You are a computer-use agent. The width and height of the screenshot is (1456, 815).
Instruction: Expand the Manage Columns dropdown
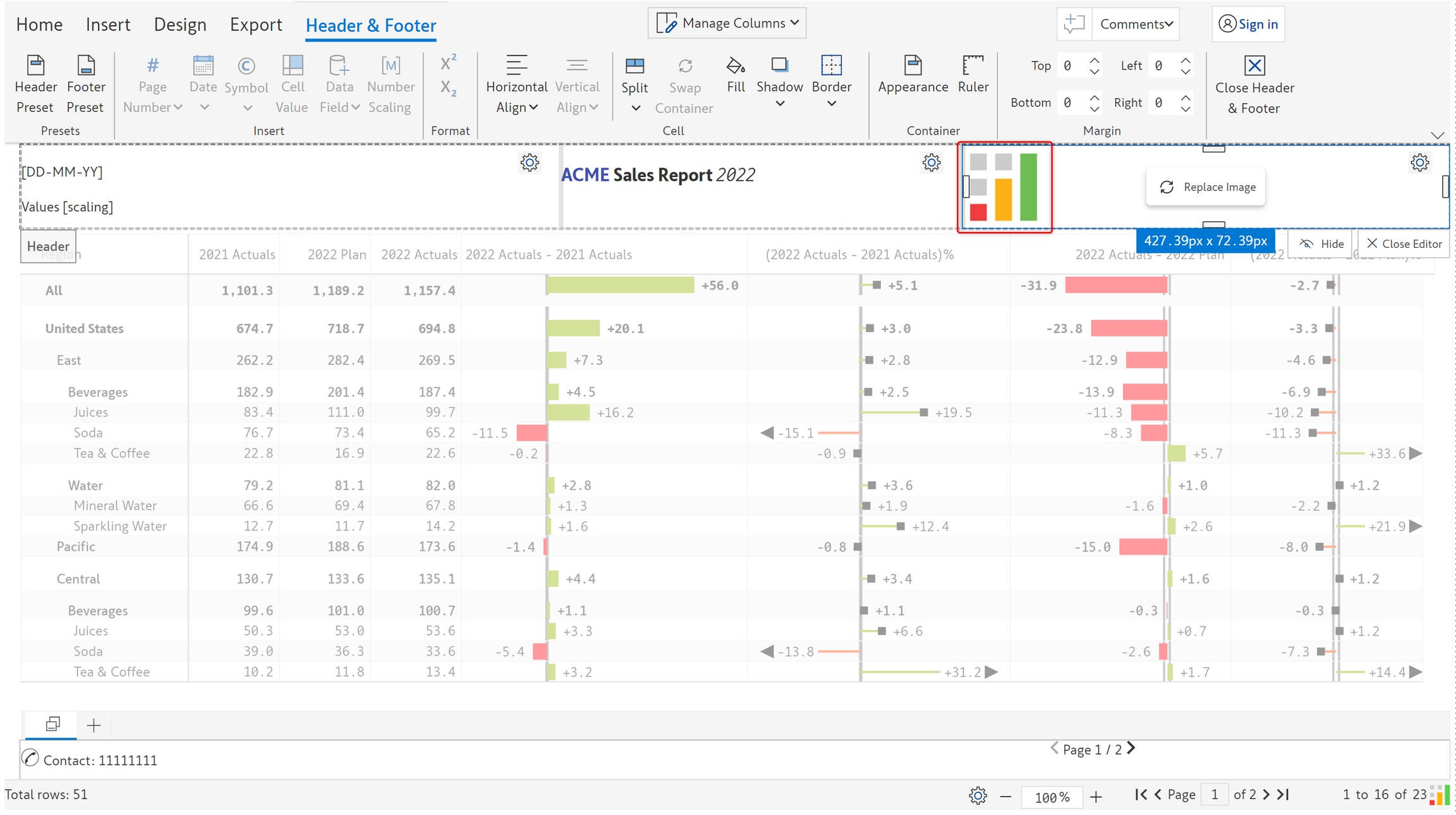click(727, 23)
